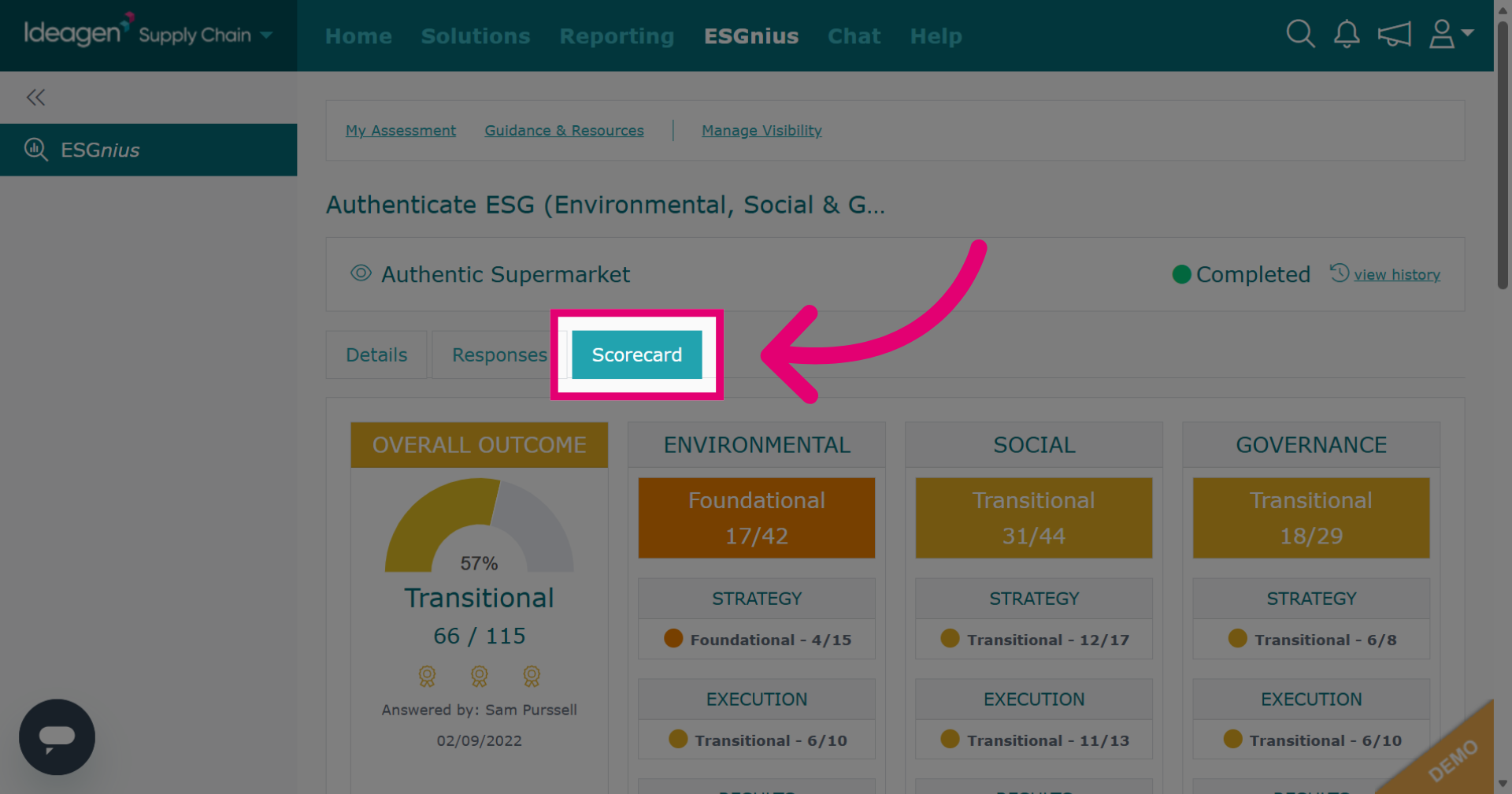Click the 57% overall outcome gauge
This screenshot has height=794, width=1512.
click(x=479, y=525)
